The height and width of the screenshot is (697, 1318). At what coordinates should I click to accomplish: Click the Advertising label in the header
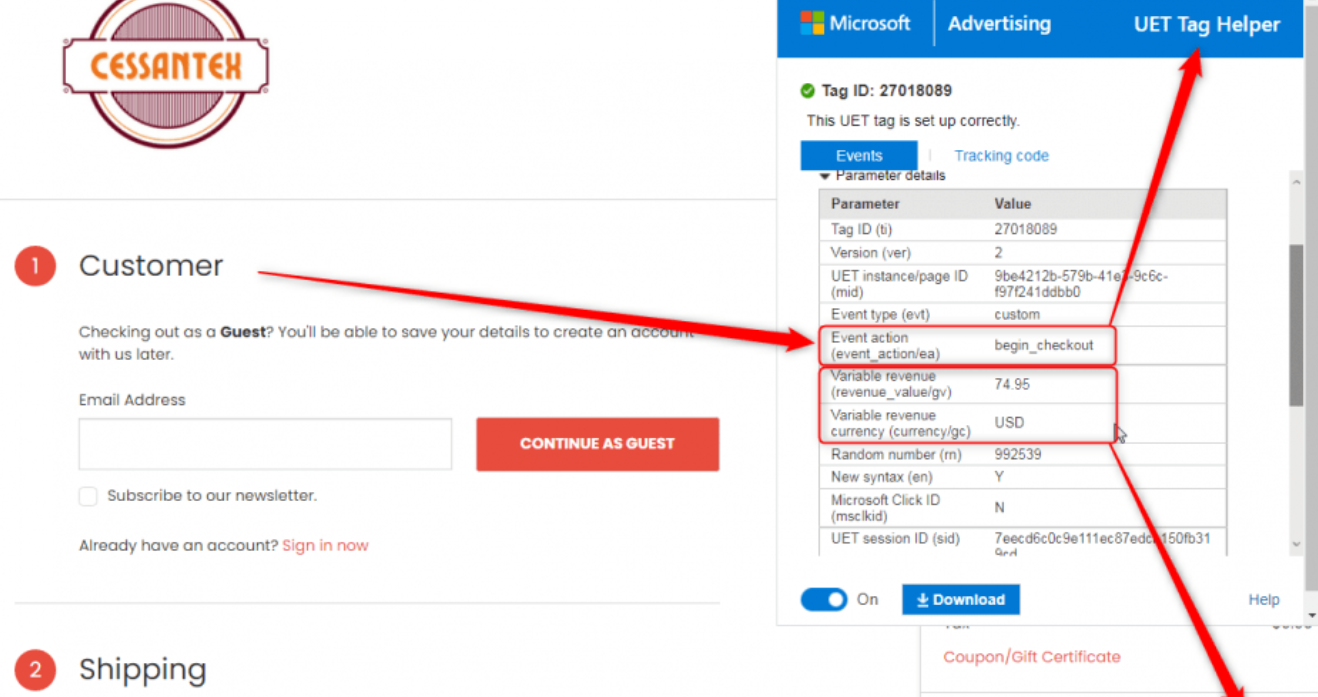pos(999,24)
